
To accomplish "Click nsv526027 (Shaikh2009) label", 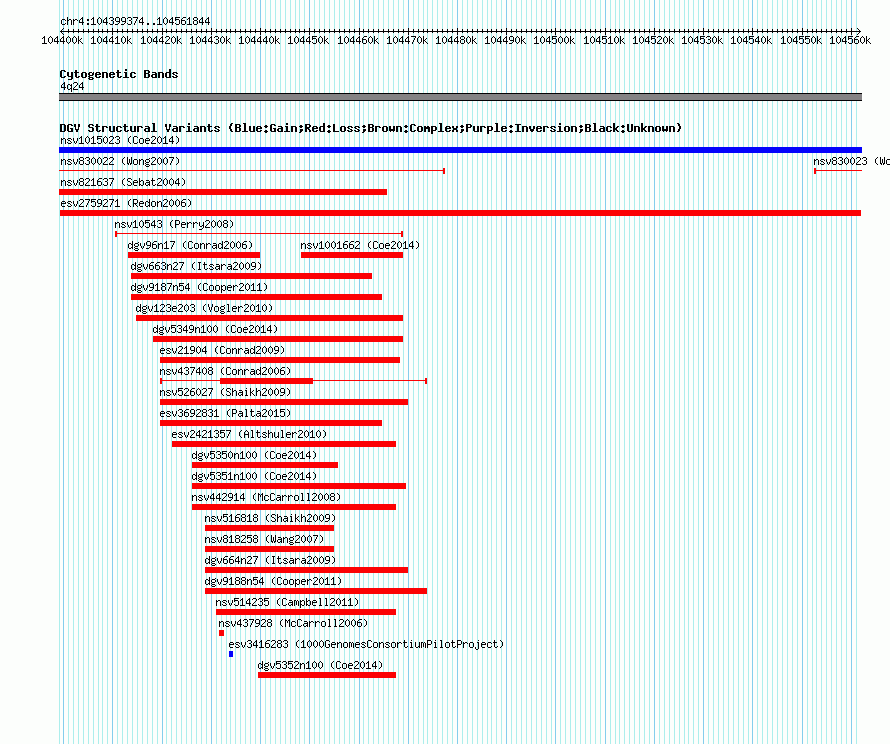I will (225, 392).
